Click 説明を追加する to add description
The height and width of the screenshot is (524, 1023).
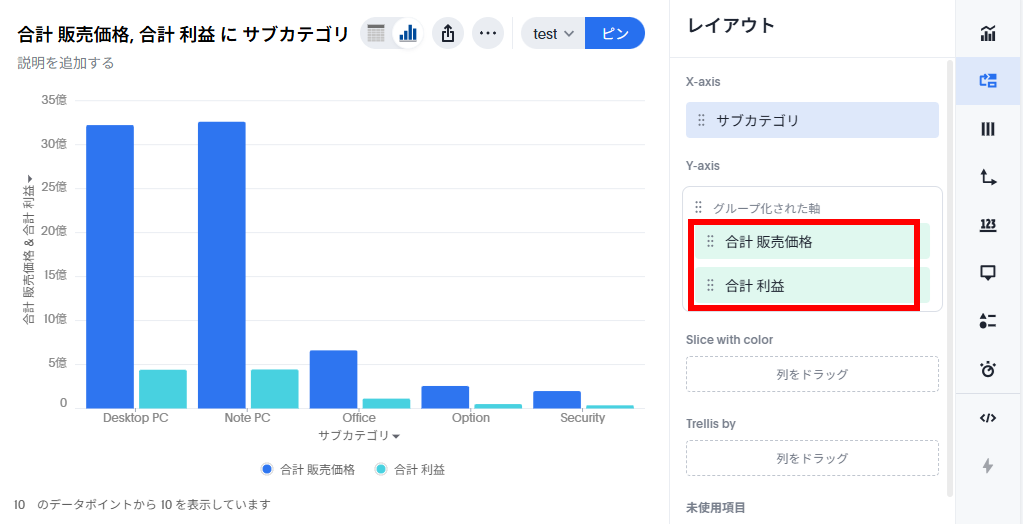[66, 63]
